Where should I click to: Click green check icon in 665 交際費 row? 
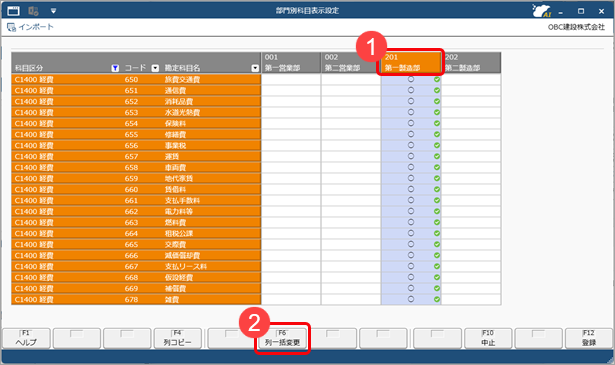coord(437,244)
